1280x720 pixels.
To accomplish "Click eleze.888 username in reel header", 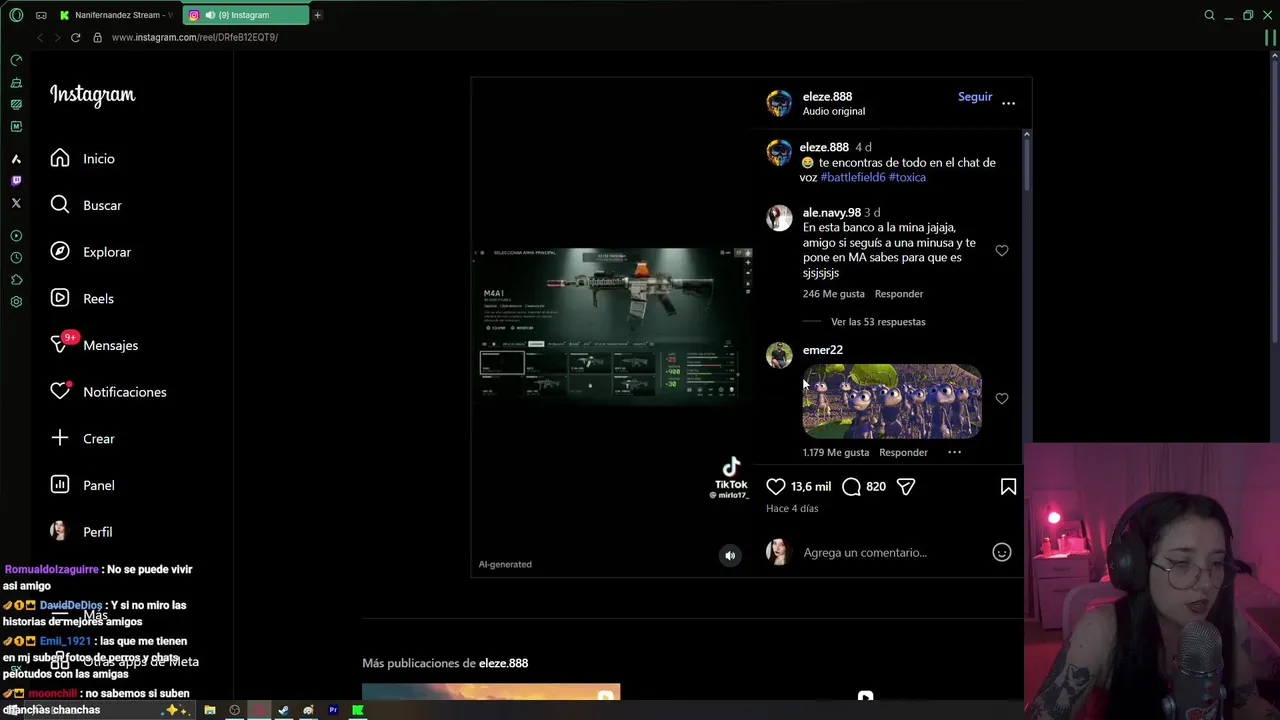I will [827, 96].
